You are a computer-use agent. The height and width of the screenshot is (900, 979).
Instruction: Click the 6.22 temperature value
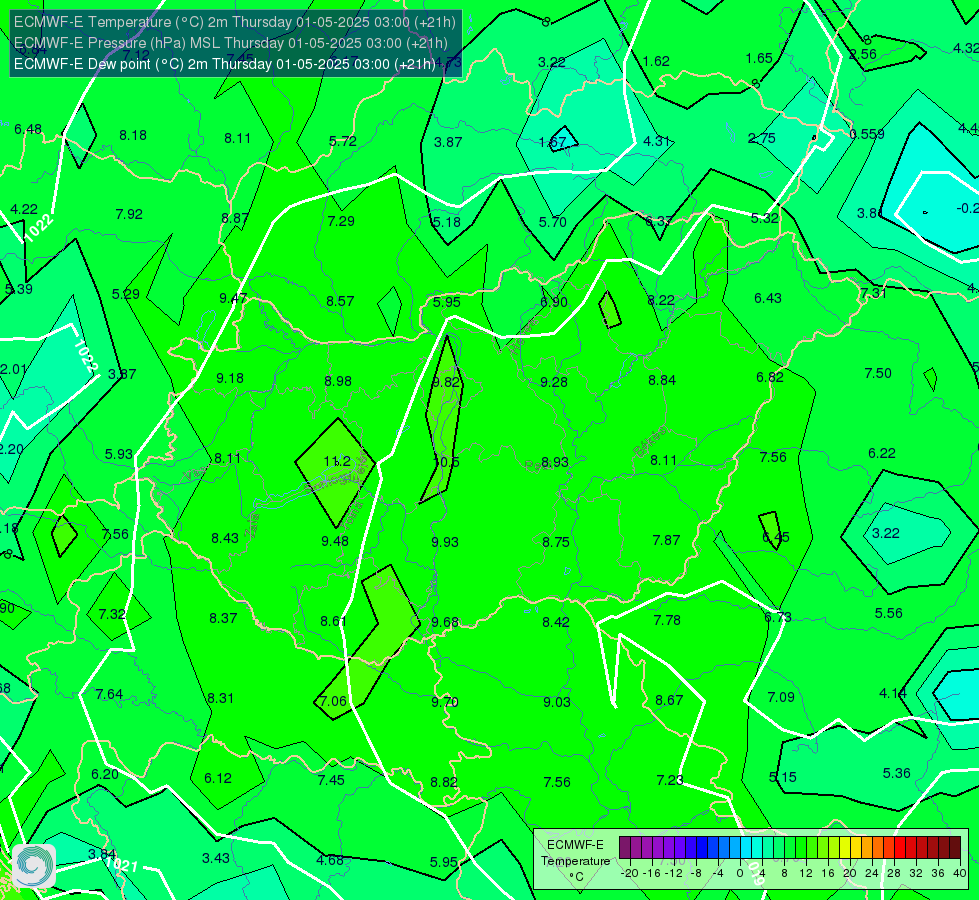click(x=882, y=453)
